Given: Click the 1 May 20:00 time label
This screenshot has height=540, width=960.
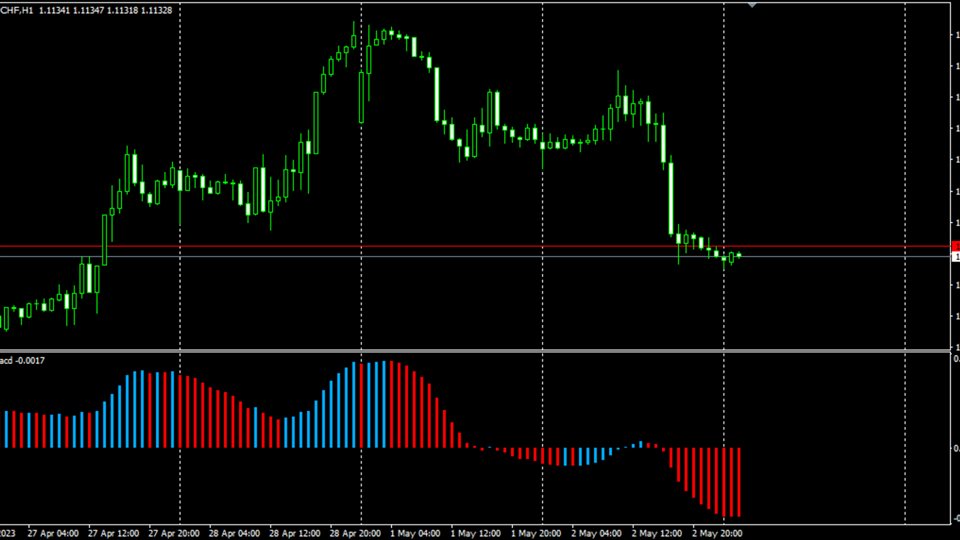Looking at the screenshot, I should pyautogui.click(x=536, y=533).
